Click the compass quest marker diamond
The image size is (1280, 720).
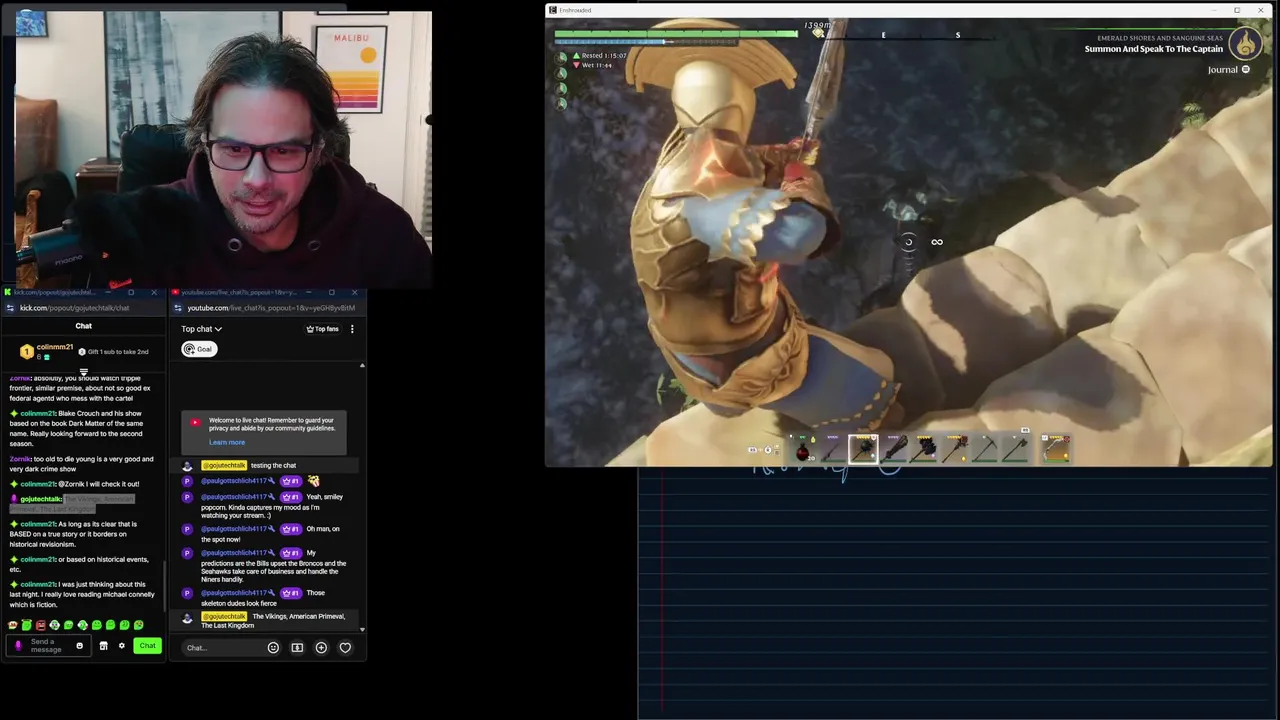818,33
